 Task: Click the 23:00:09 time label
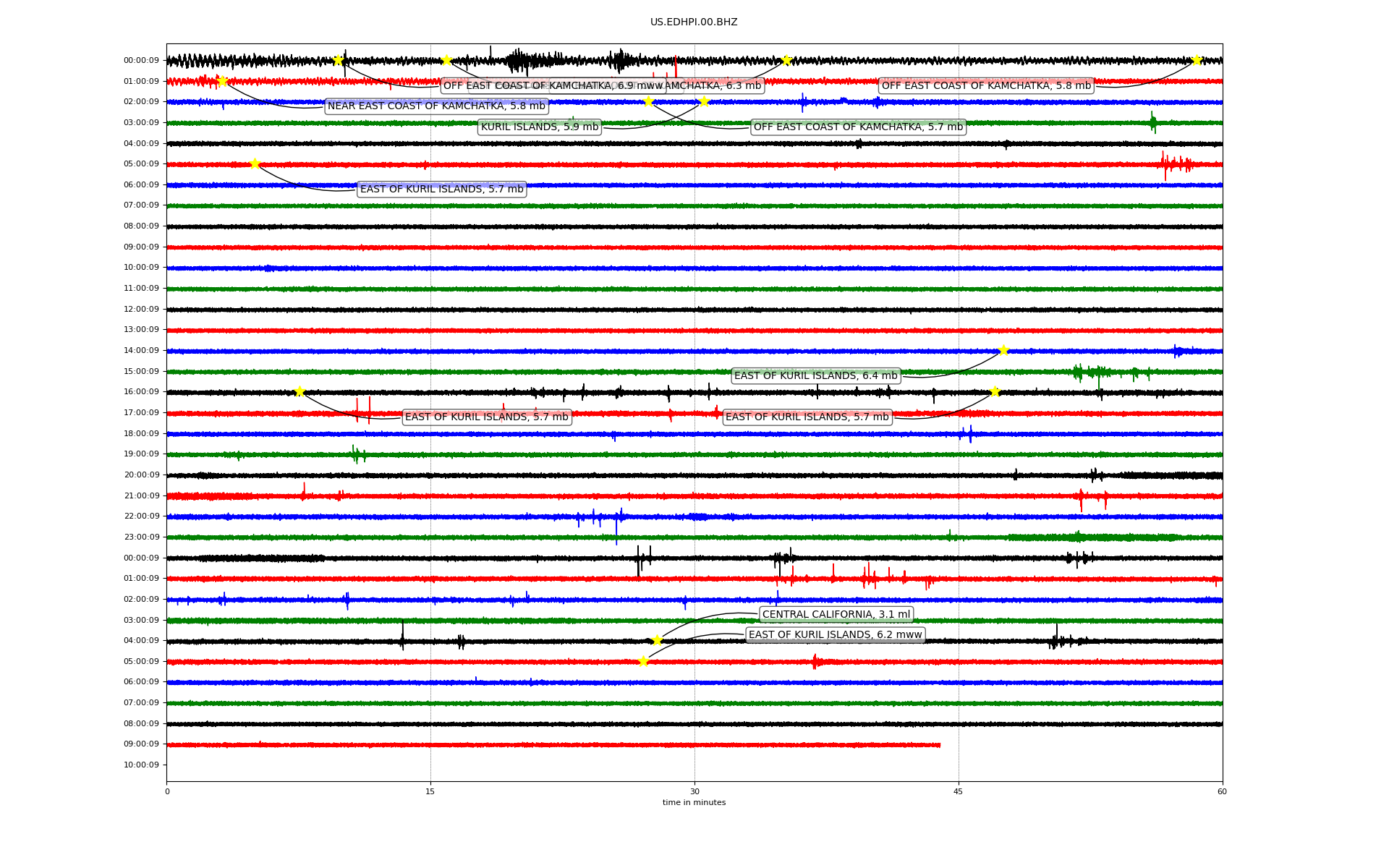(x=141, y=537)
